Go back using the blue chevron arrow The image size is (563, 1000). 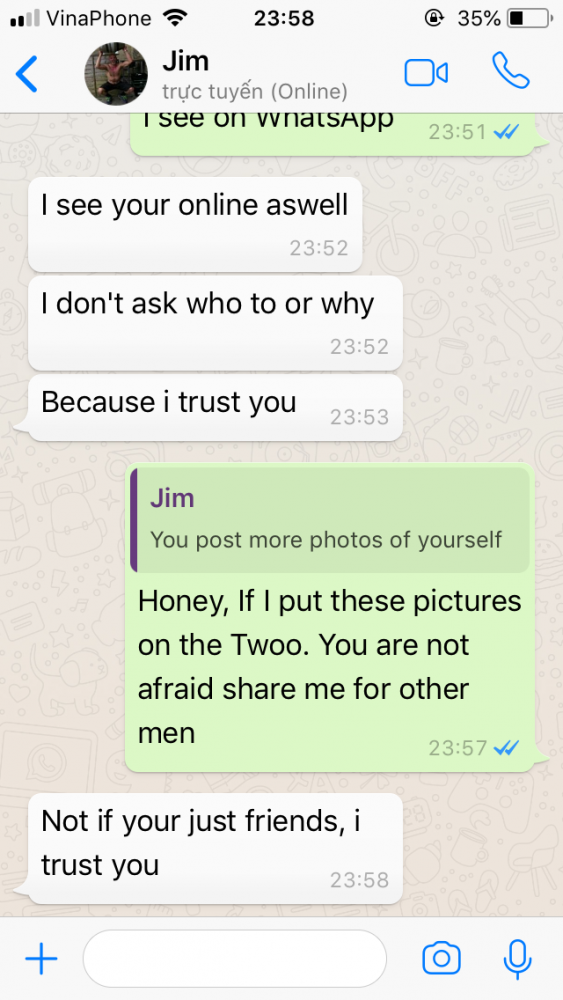[x=27, y=73]
